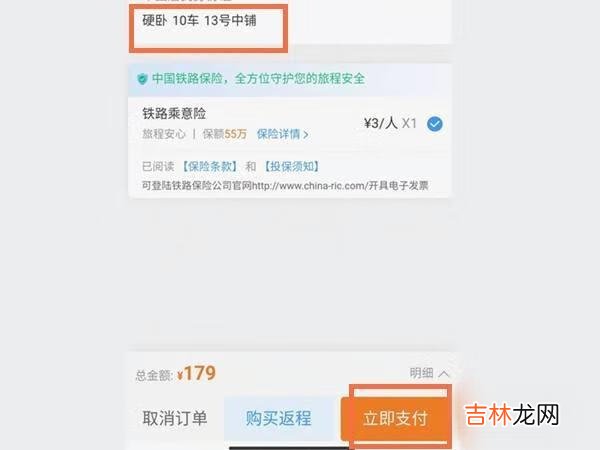Open the 【保险条款】 insurance terms link
Screen dimensions: 600x450
pos(209,166)
